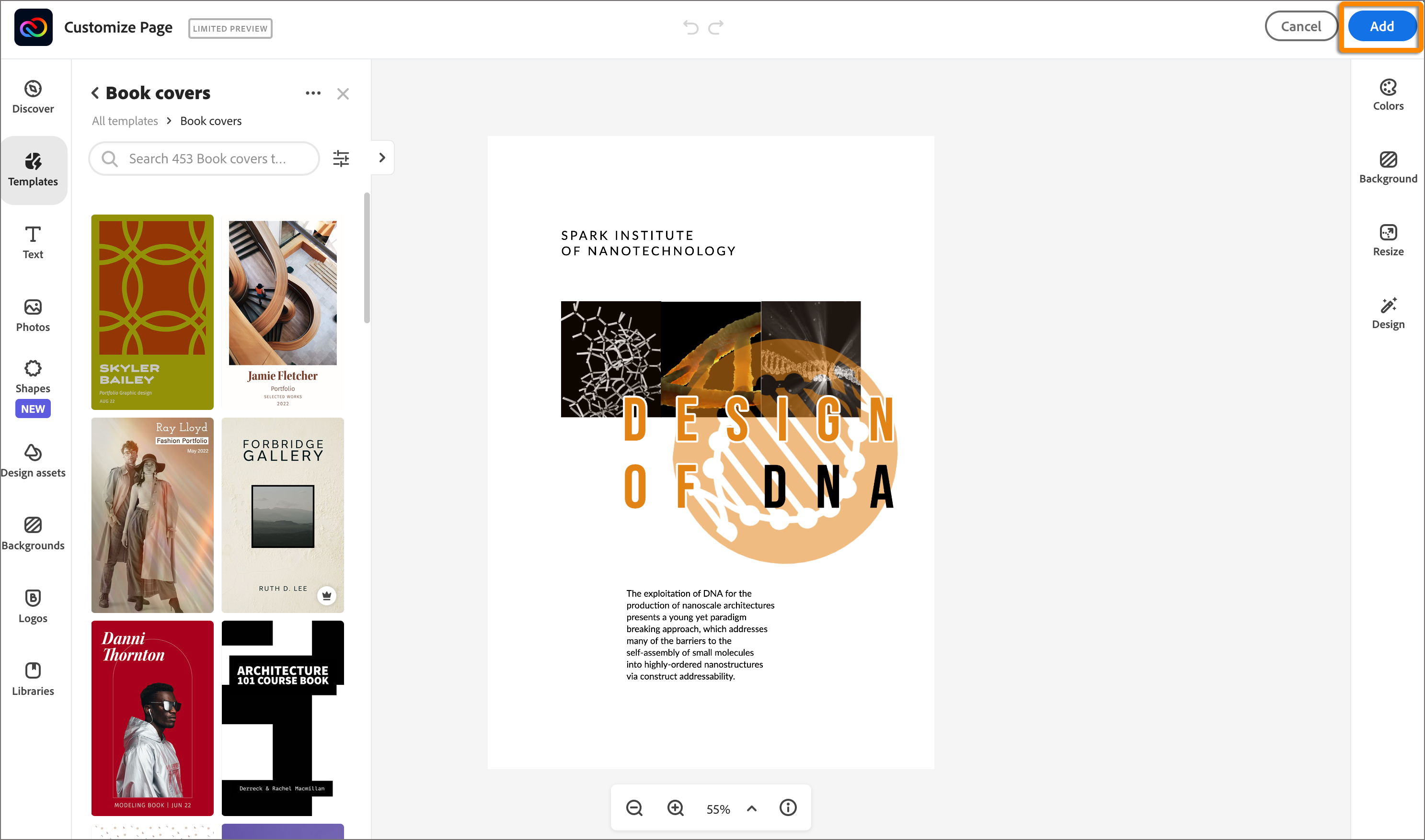Screen dimensions: 1425x840
Task: Open the Book covers overflow menu
Action: [312, 93]
